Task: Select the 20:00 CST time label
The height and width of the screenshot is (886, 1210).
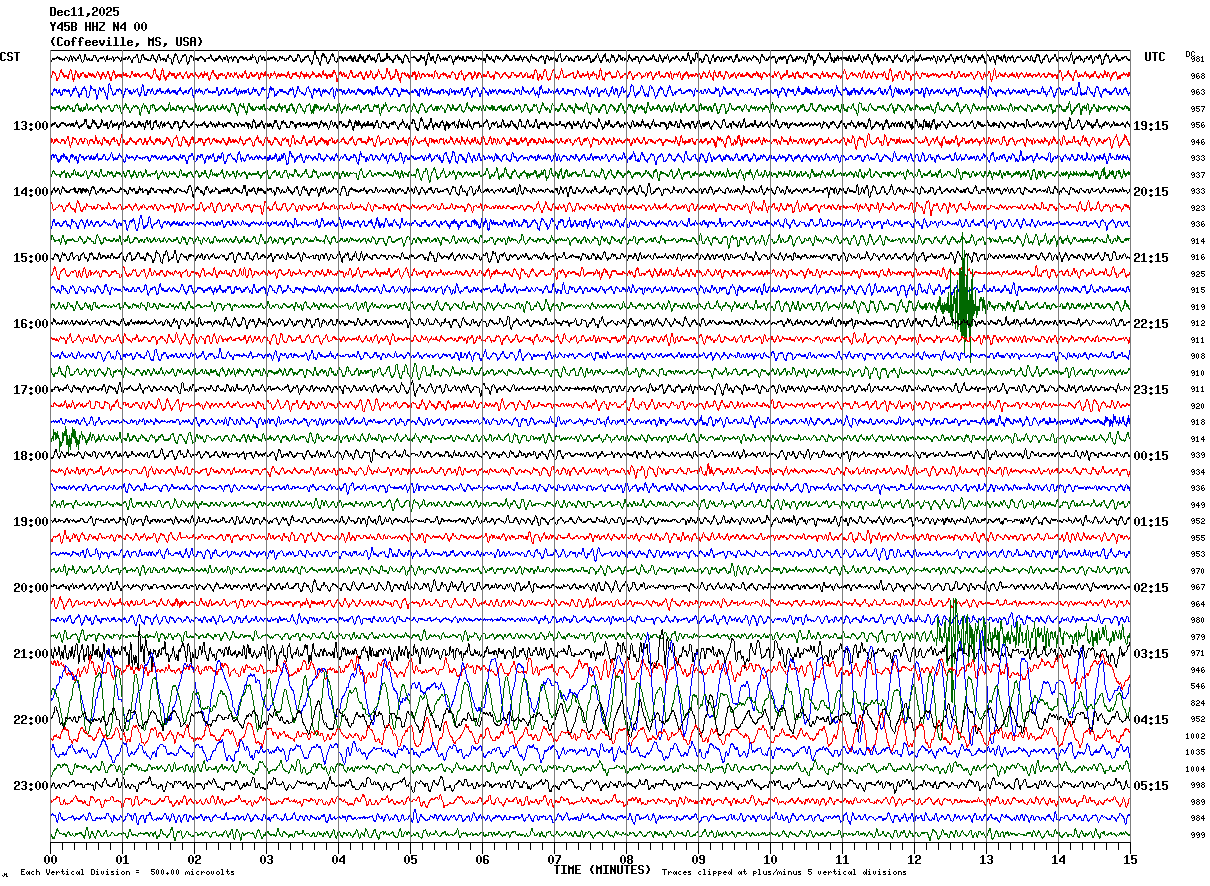Action: (x=30, y=588)
